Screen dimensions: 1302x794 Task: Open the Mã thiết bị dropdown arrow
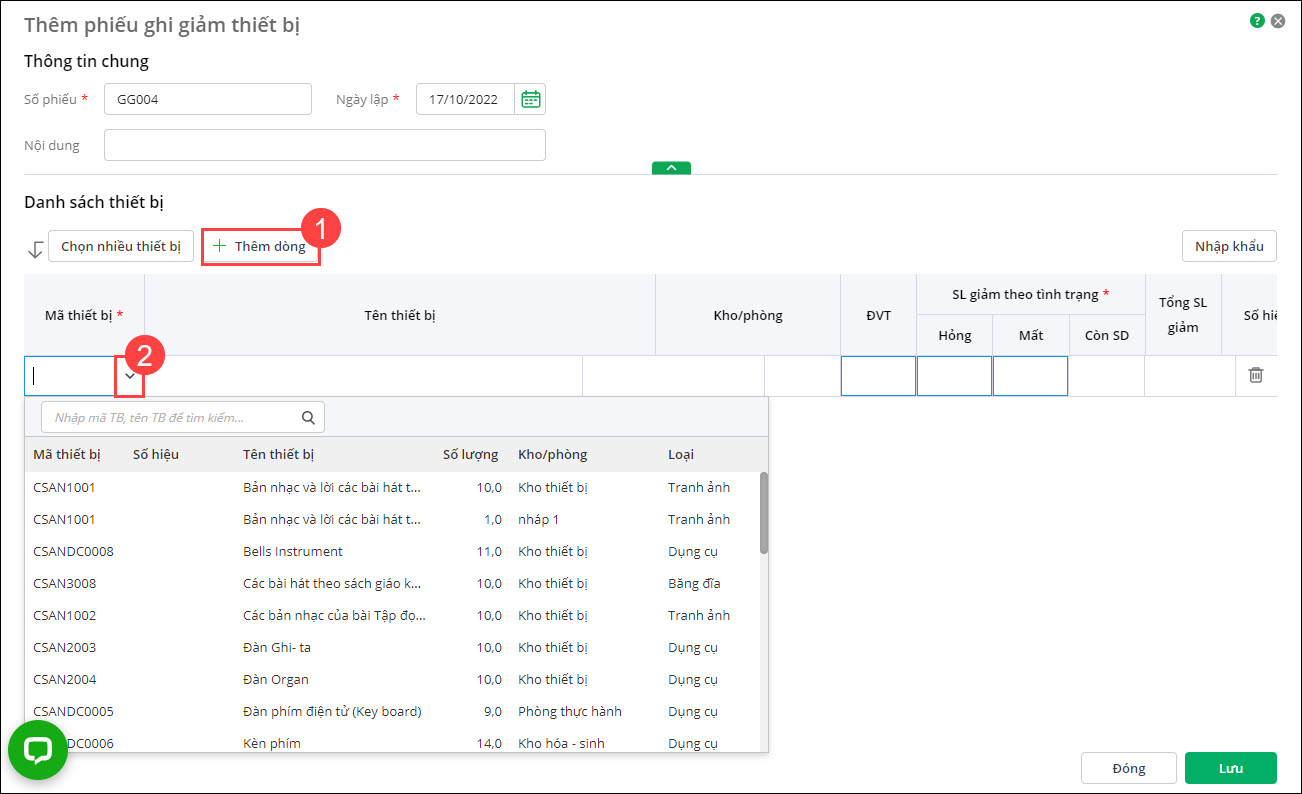click(x=130, y=376)
